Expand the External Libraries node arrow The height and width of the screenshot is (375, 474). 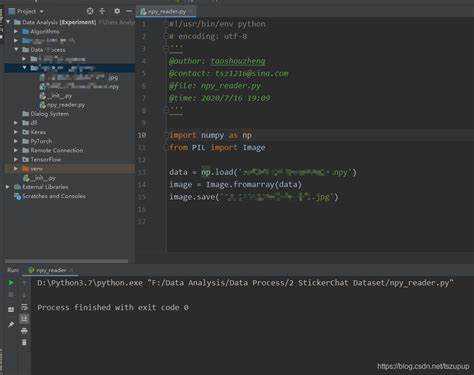point(8,187)
